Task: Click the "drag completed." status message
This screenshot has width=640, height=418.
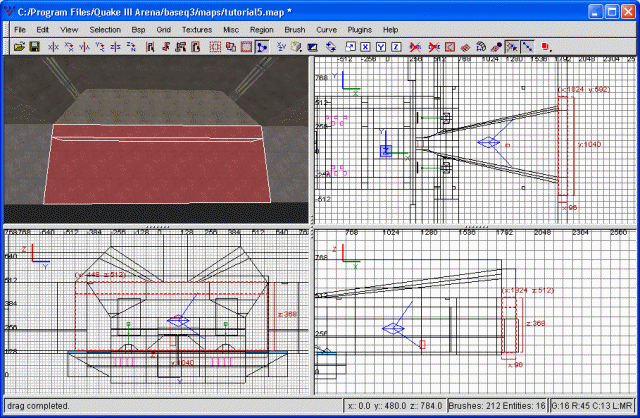Action: tap(38, 406)
